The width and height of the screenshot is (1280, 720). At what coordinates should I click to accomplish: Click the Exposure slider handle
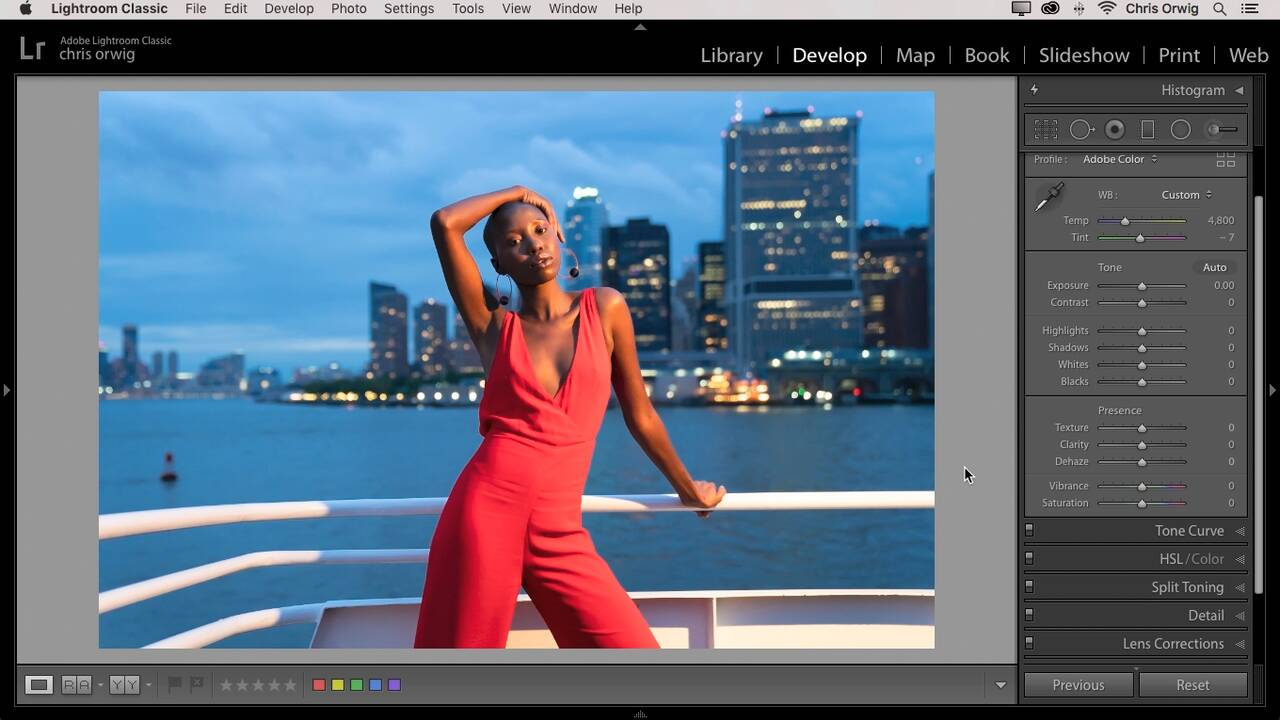coord(1142,286)
